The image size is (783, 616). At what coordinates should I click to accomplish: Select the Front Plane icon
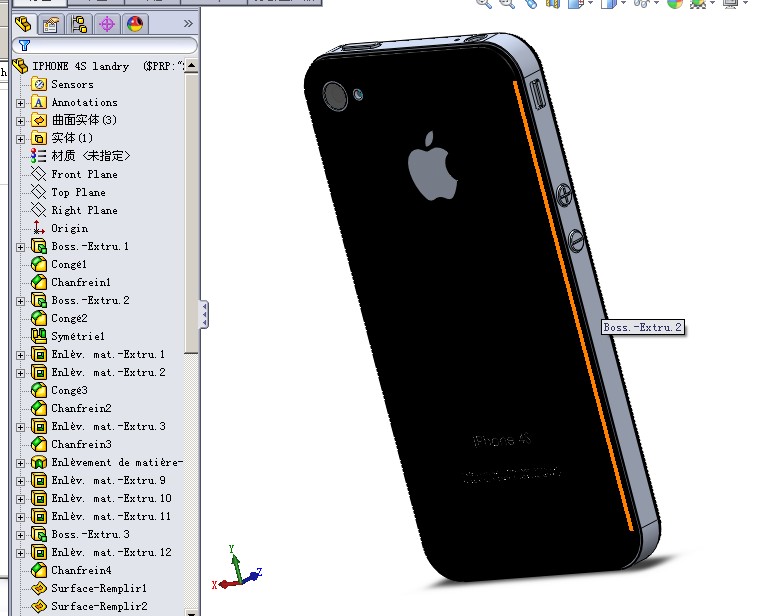[x=39, y=174]
